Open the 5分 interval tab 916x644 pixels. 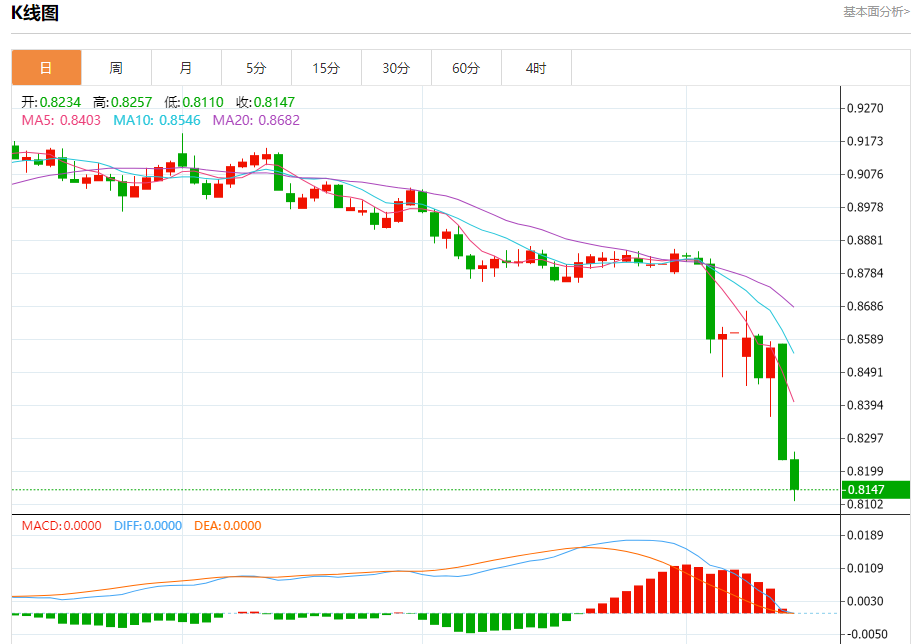tap(256, 68)
